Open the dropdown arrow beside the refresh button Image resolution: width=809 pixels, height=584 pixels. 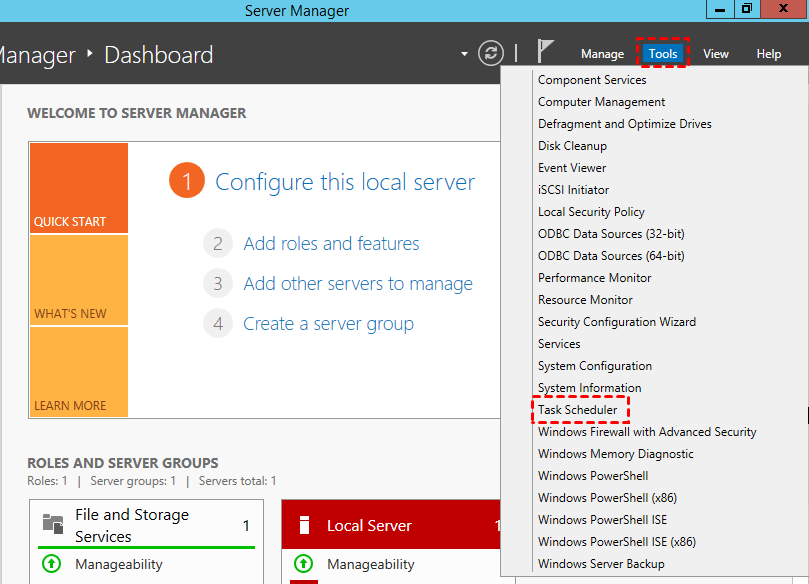pyautogui.click(x=463, y=54)
